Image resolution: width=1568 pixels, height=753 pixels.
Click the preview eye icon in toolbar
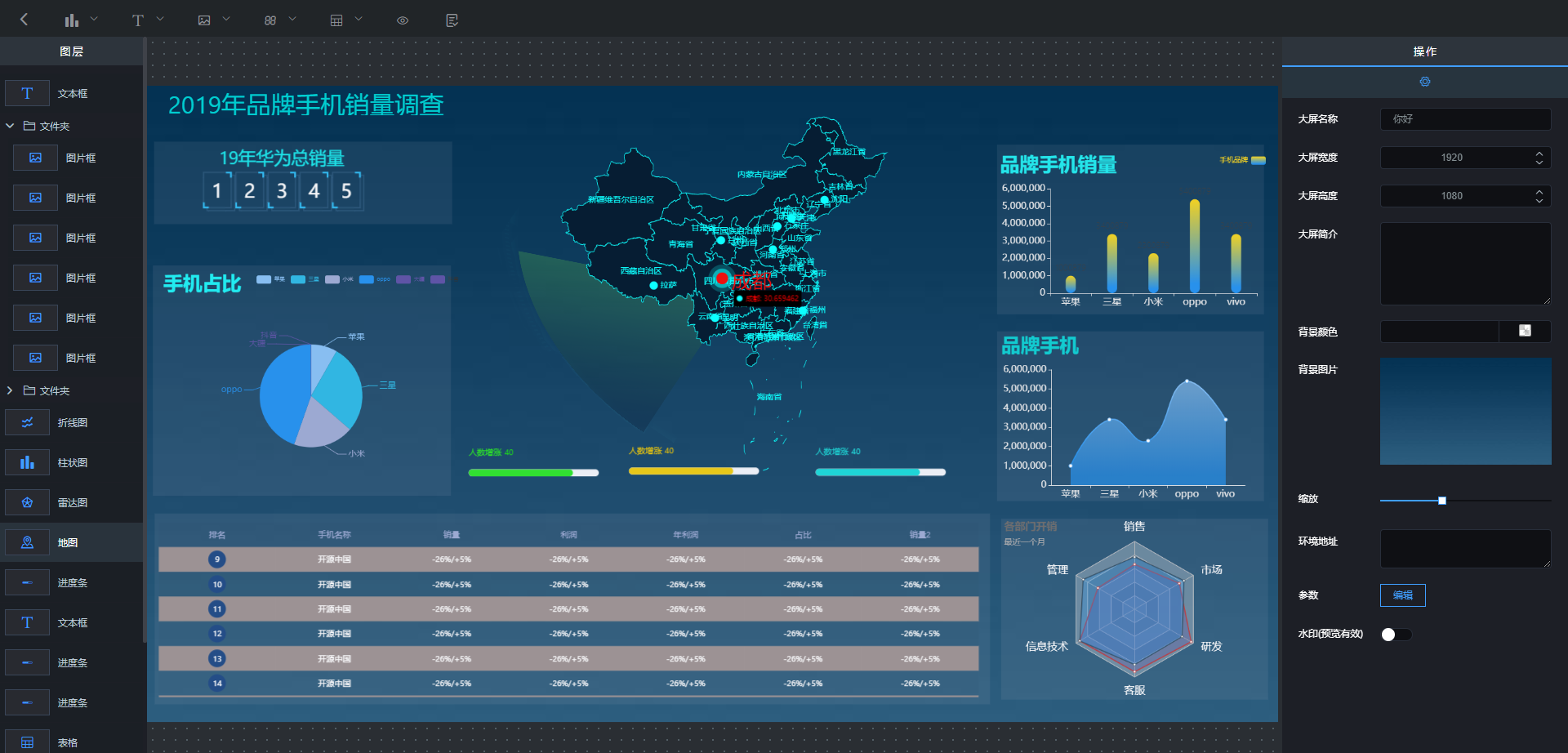tap(403, 20)
